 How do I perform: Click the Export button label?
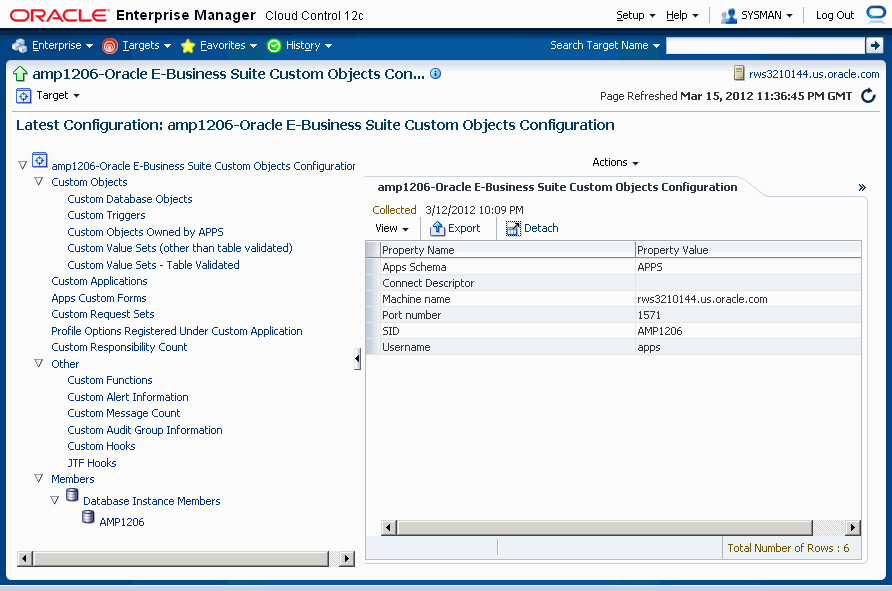pyautogui.click(x=464, y=228)
